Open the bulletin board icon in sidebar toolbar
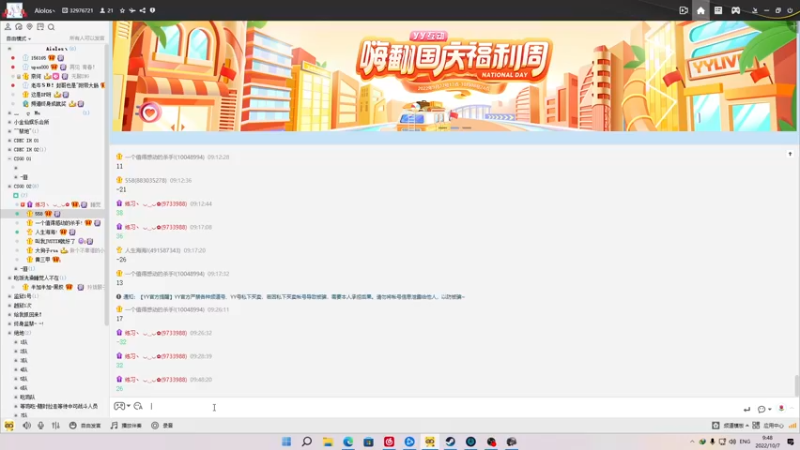 (40, 27)
